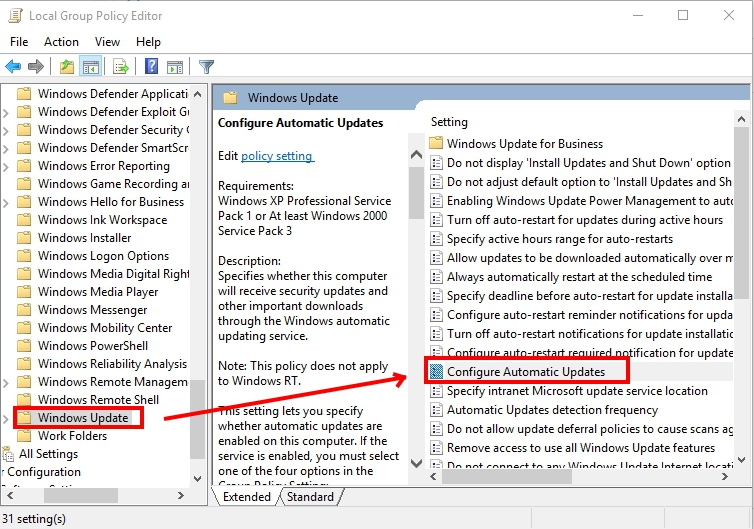Click the Windows Update folder icon in the tree
The width and height of the screenshot is (754, 529).
(24, 417)
